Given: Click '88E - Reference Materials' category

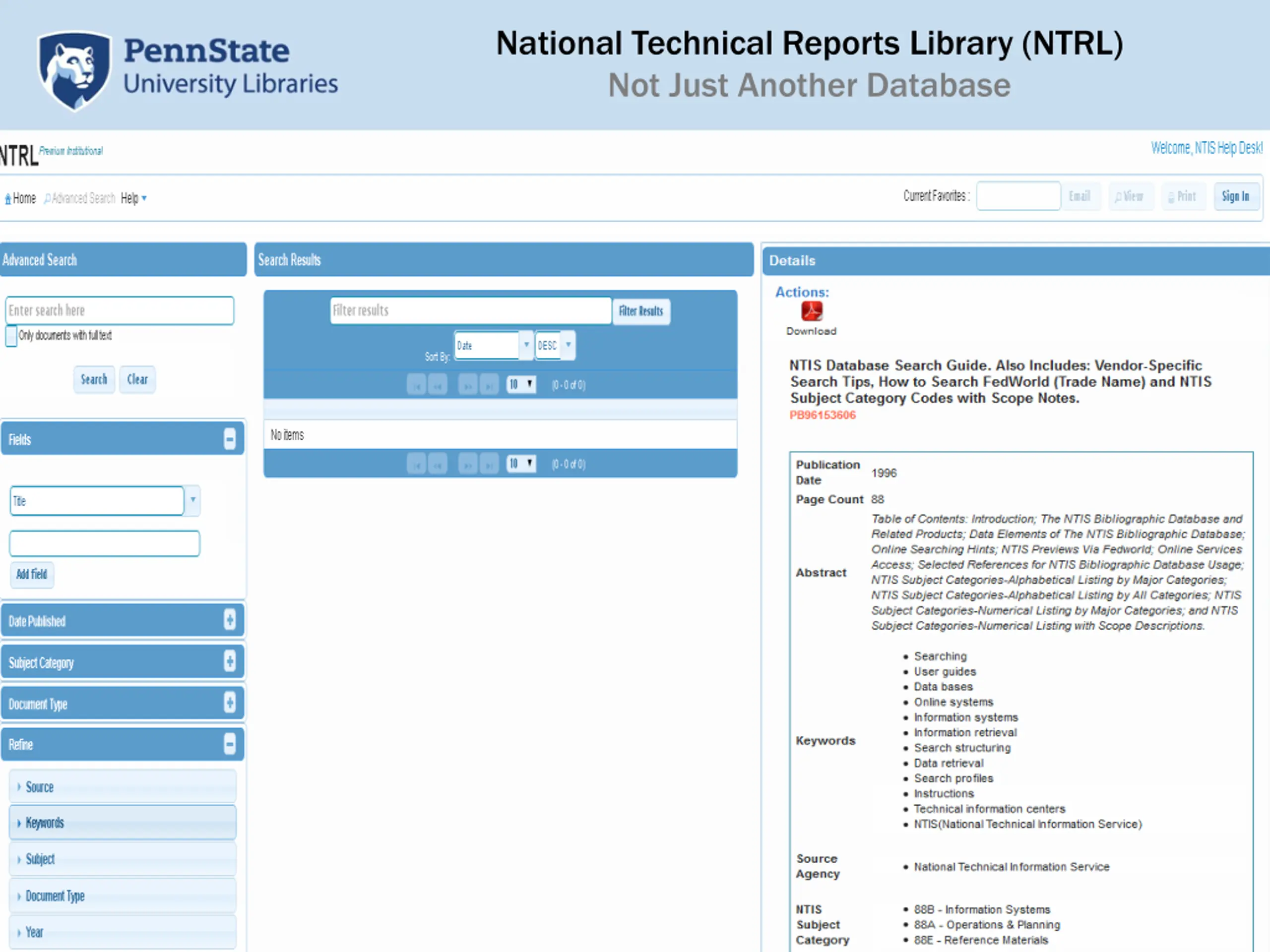Looking at the screenshot, I should [981, 940].
